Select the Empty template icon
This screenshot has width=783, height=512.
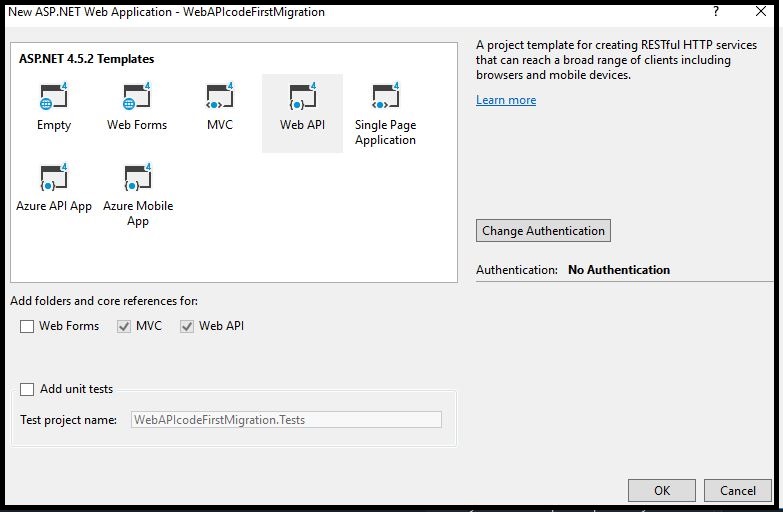[53, 96]
